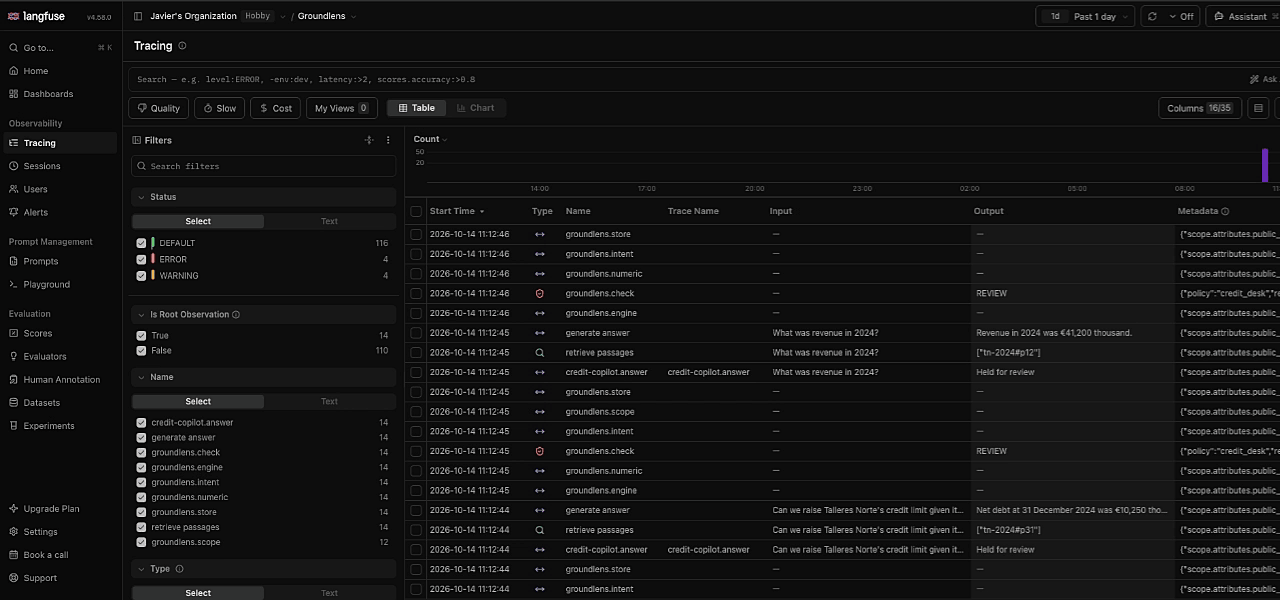Uncheck the False root observation filter
The width and height of the screenshot is (1280, 600).
coord(141,351)
